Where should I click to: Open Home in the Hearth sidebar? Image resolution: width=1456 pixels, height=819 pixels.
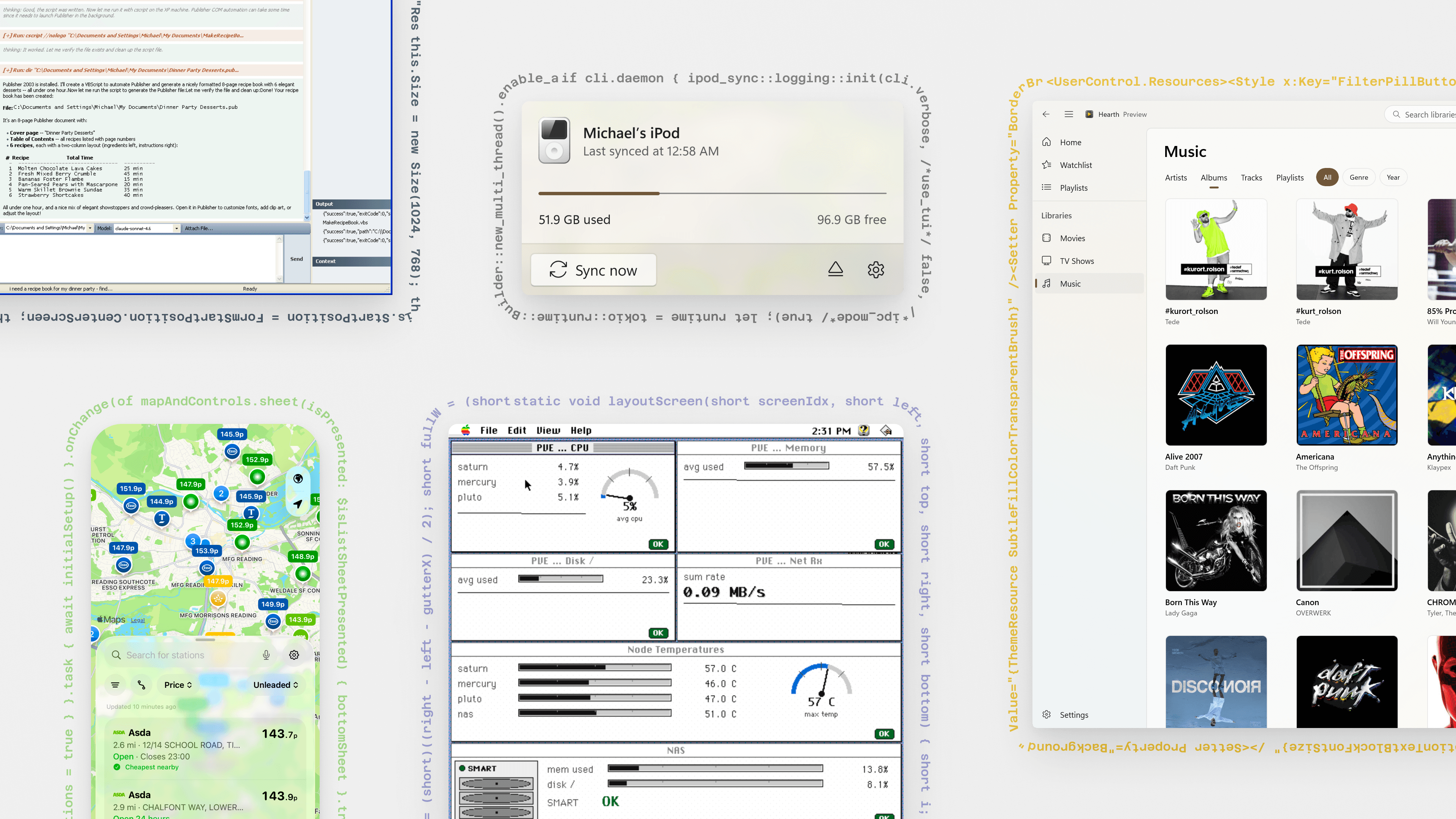click(x=1089, y=142)
